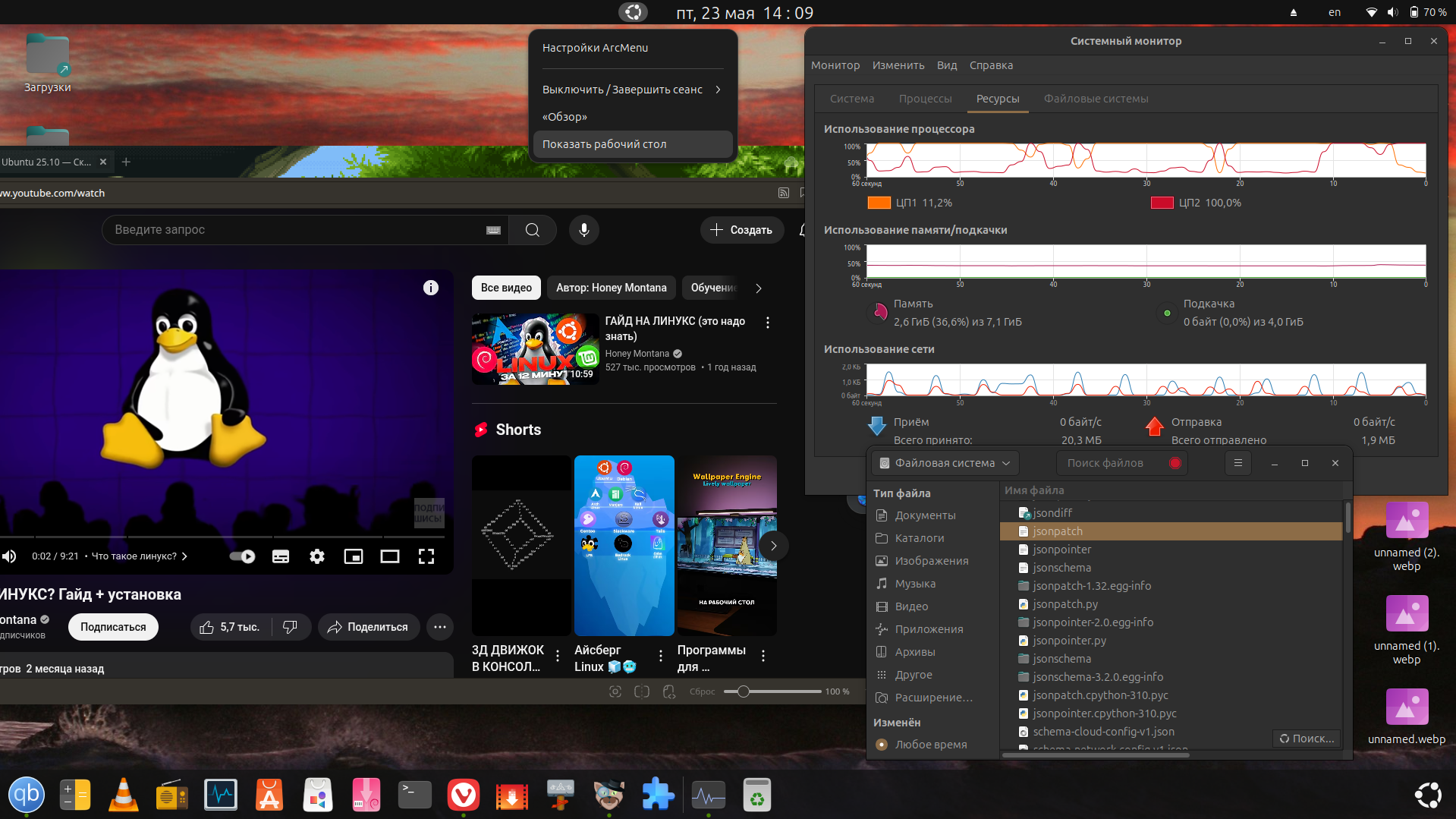Click the Поиск… button in file search
The image size is (1456, 819).
(1307, 739)
